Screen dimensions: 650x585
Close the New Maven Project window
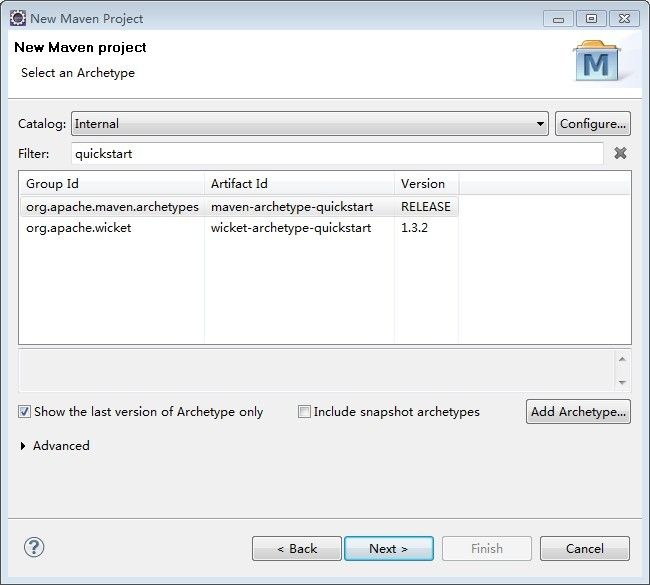(624, 19)
